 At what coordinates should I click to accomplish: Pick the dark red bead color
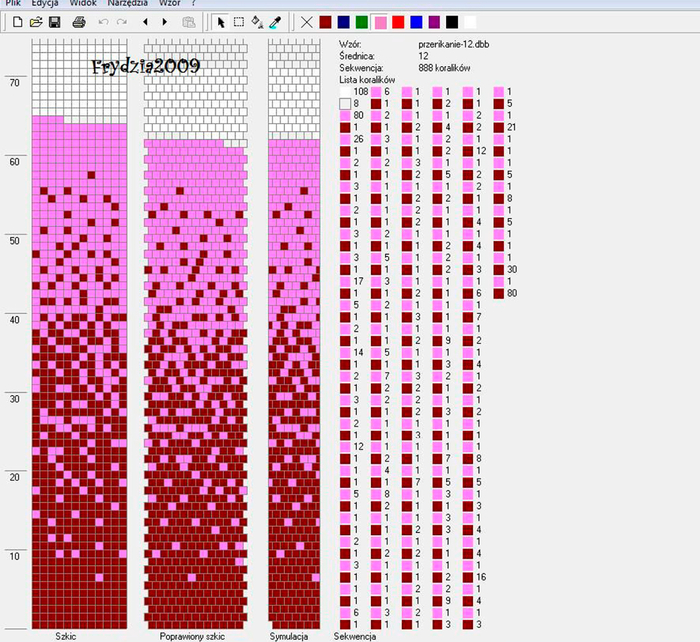pos(325,22)
